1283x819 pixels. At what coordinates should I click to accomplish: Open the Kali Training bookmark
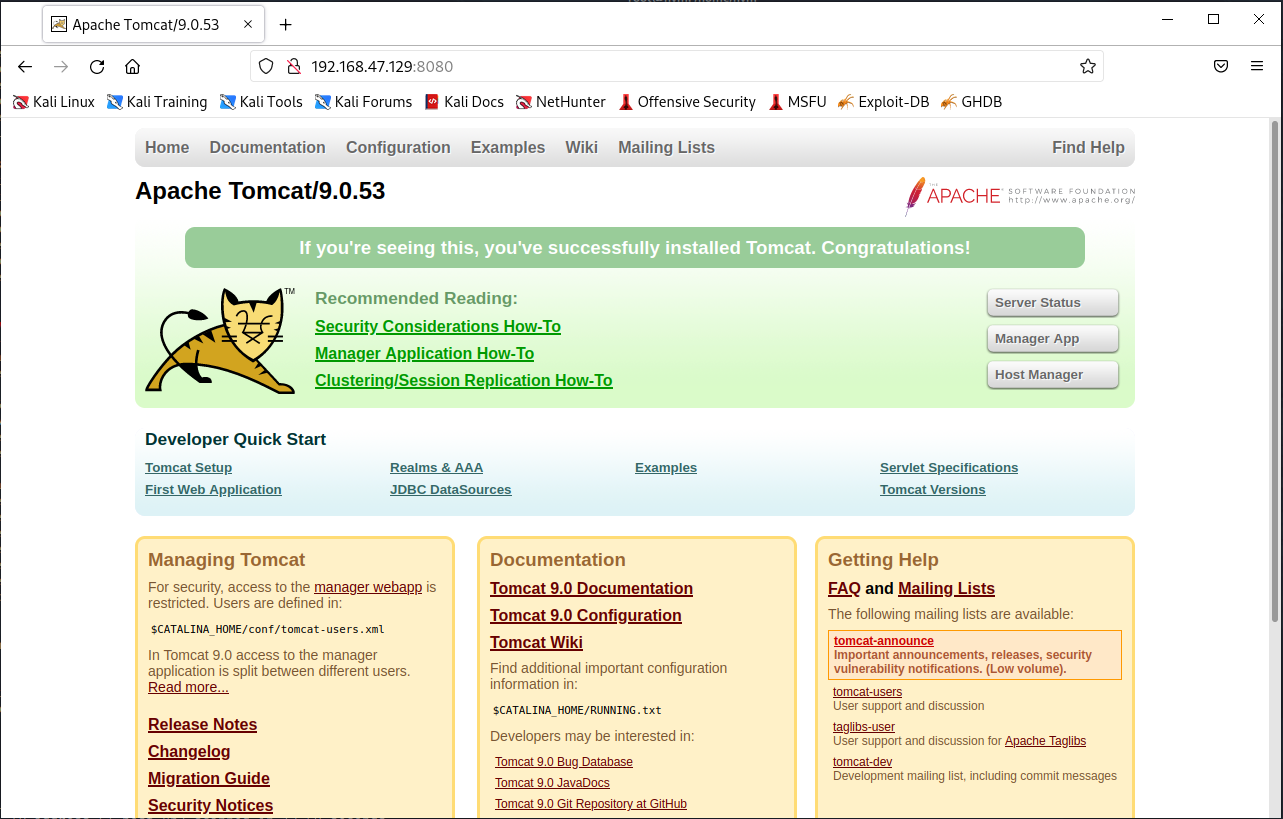pyautogui.click(x=157, y=102)
